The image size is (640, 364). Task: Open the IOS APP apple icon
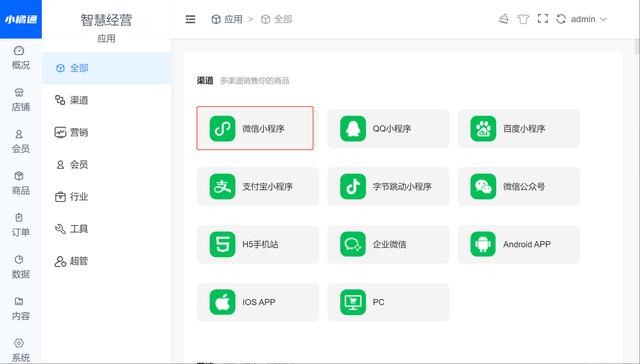click(222, 302)
